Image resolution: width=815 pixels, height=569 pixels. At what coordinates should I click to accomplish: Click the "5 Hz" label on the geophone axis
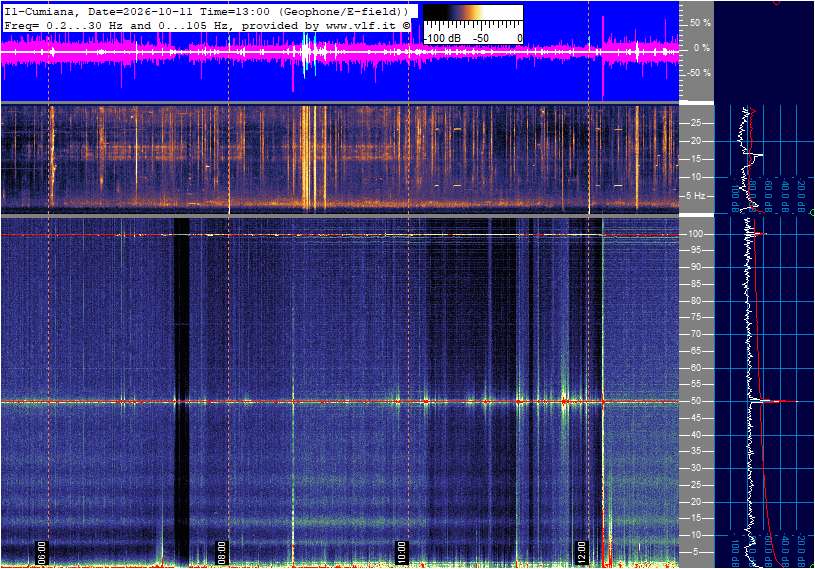pyautogui.click(x=695, y=196)
